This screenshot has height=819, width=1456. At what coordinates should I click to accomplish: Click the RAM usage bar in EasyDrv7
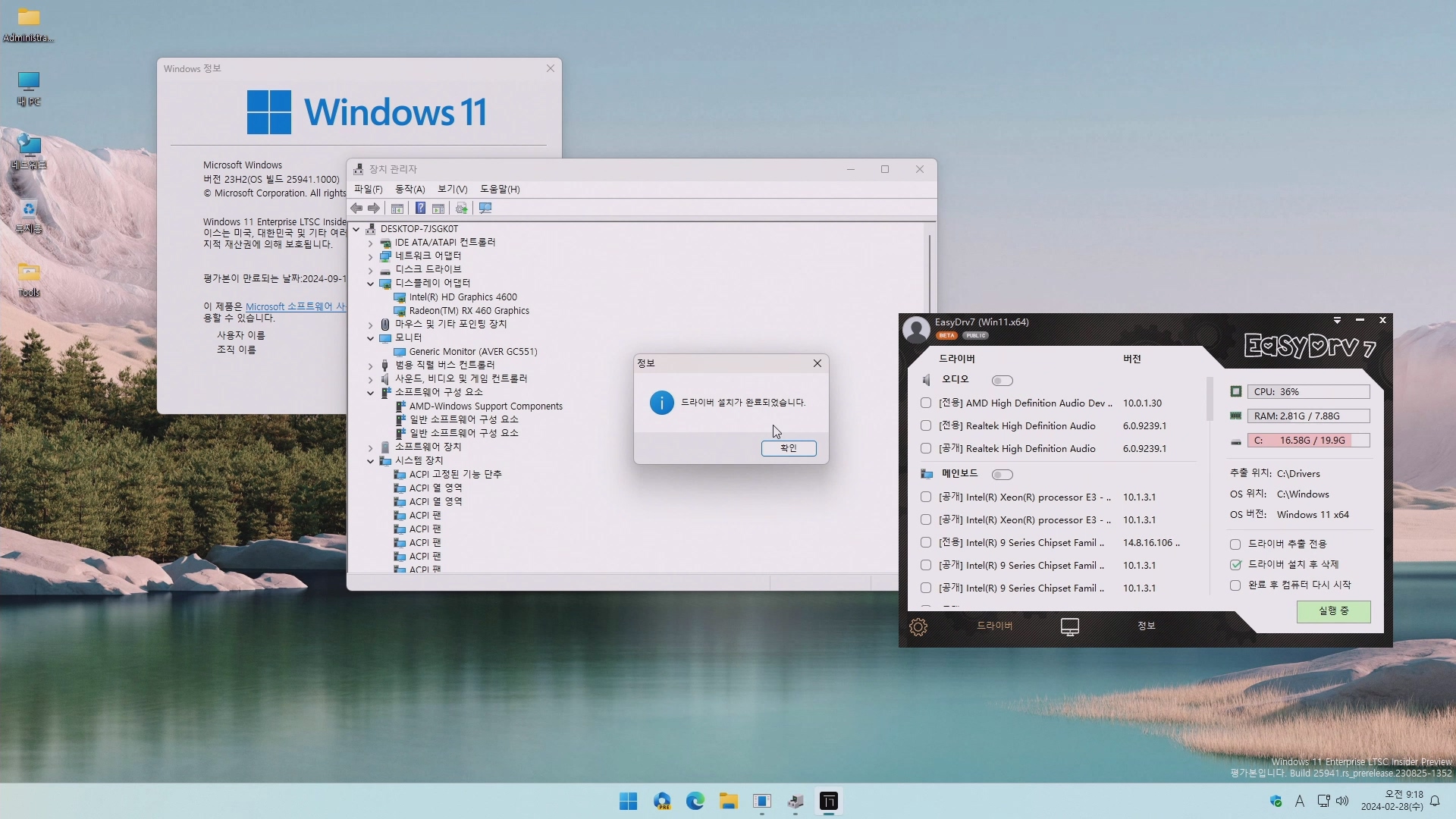click(x=1308, y=416)
